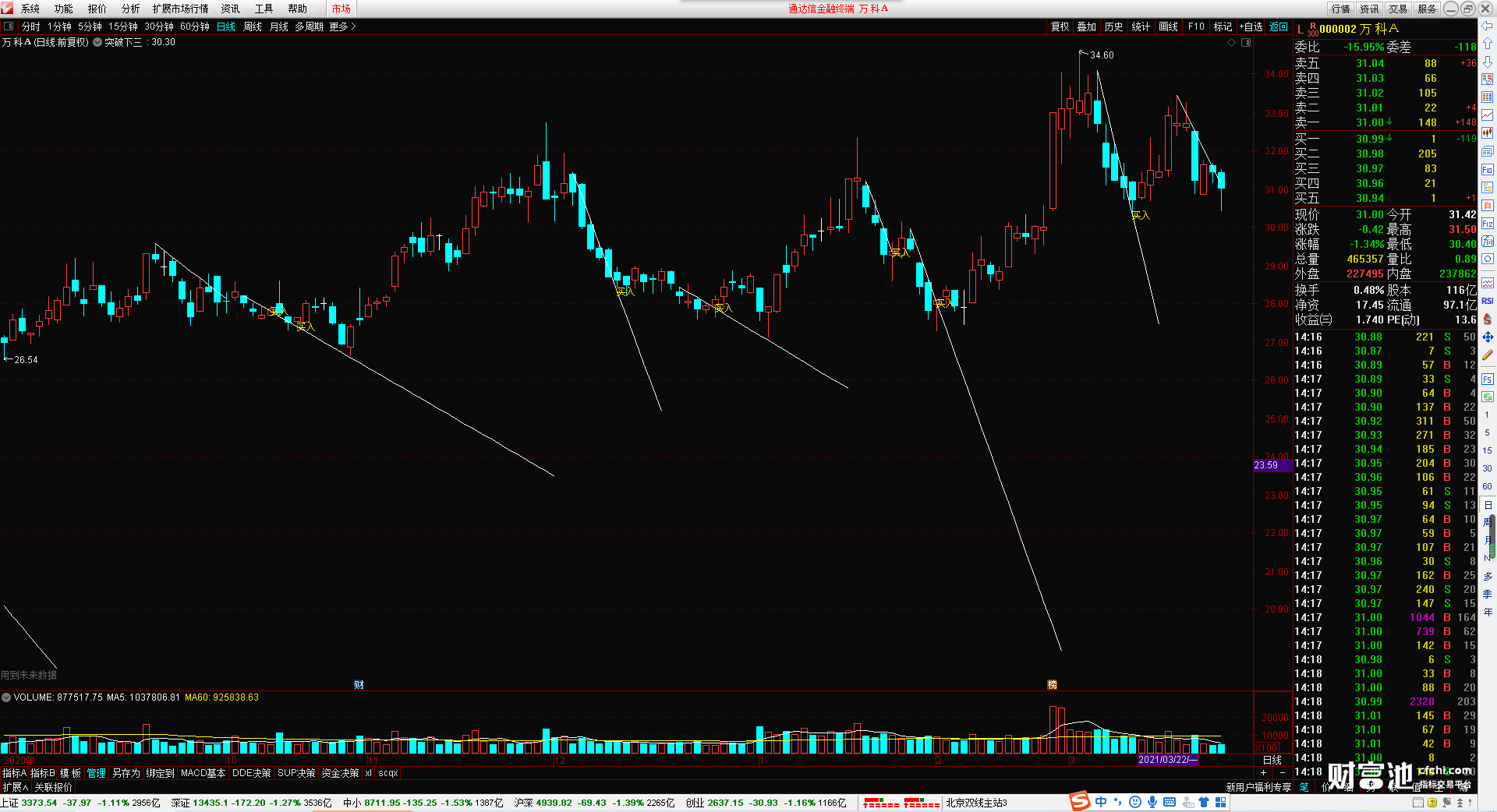The width and height of the screenshot is (1497, 812).
Task: Toggle the round button before 突破下三
Action: click(x=97, y=42)
